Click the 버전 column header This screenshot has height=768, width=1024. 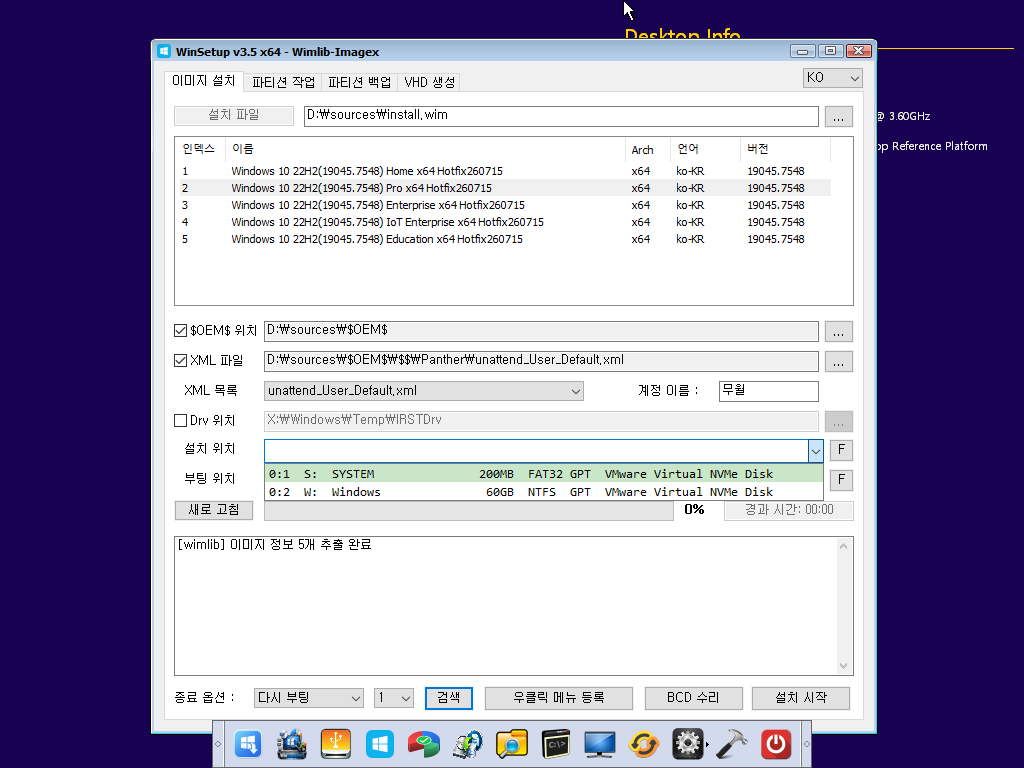[x=786, y=150]
